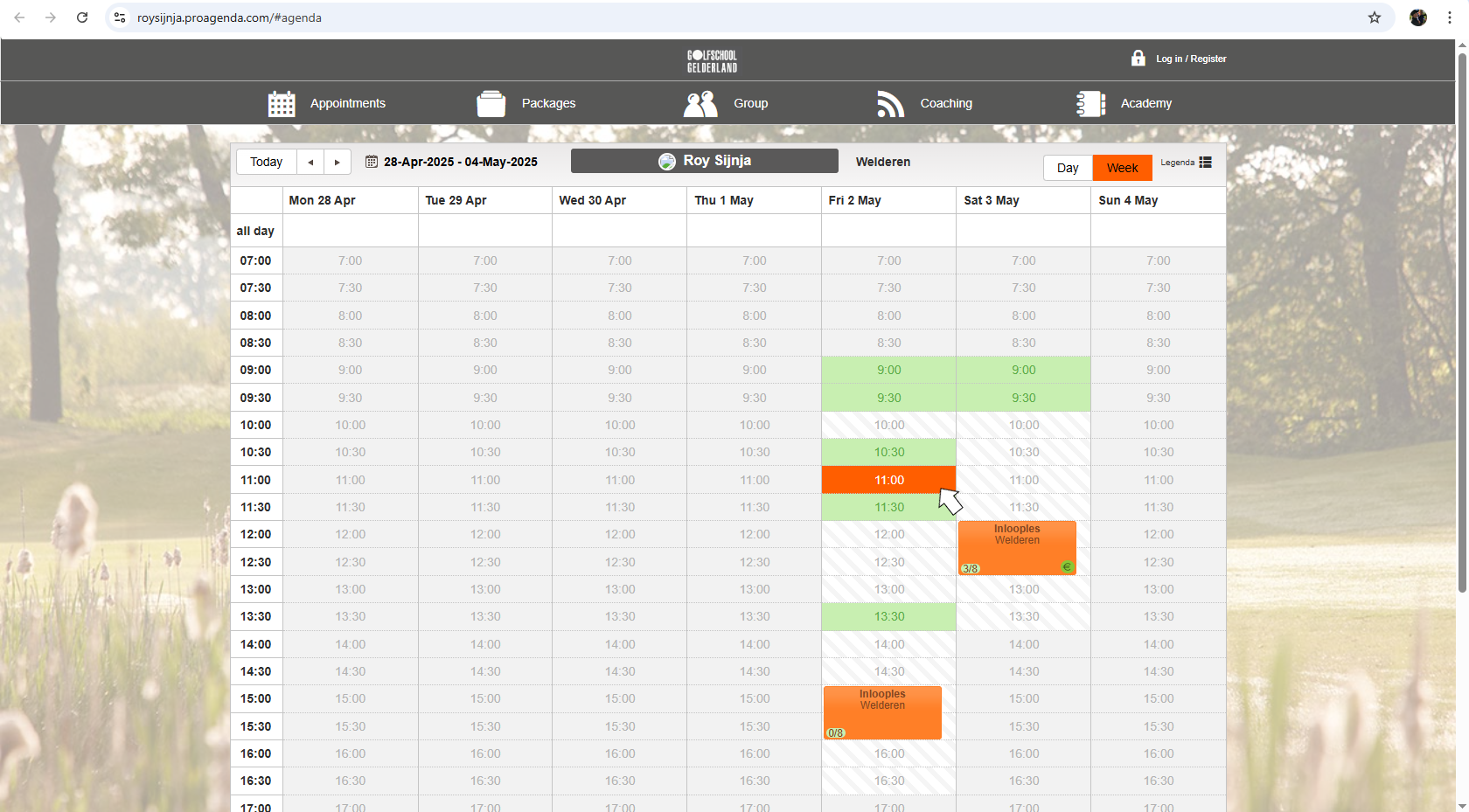Click the Appointments calendar icon
The image size is (1469, 812).
tap(282, 103)
